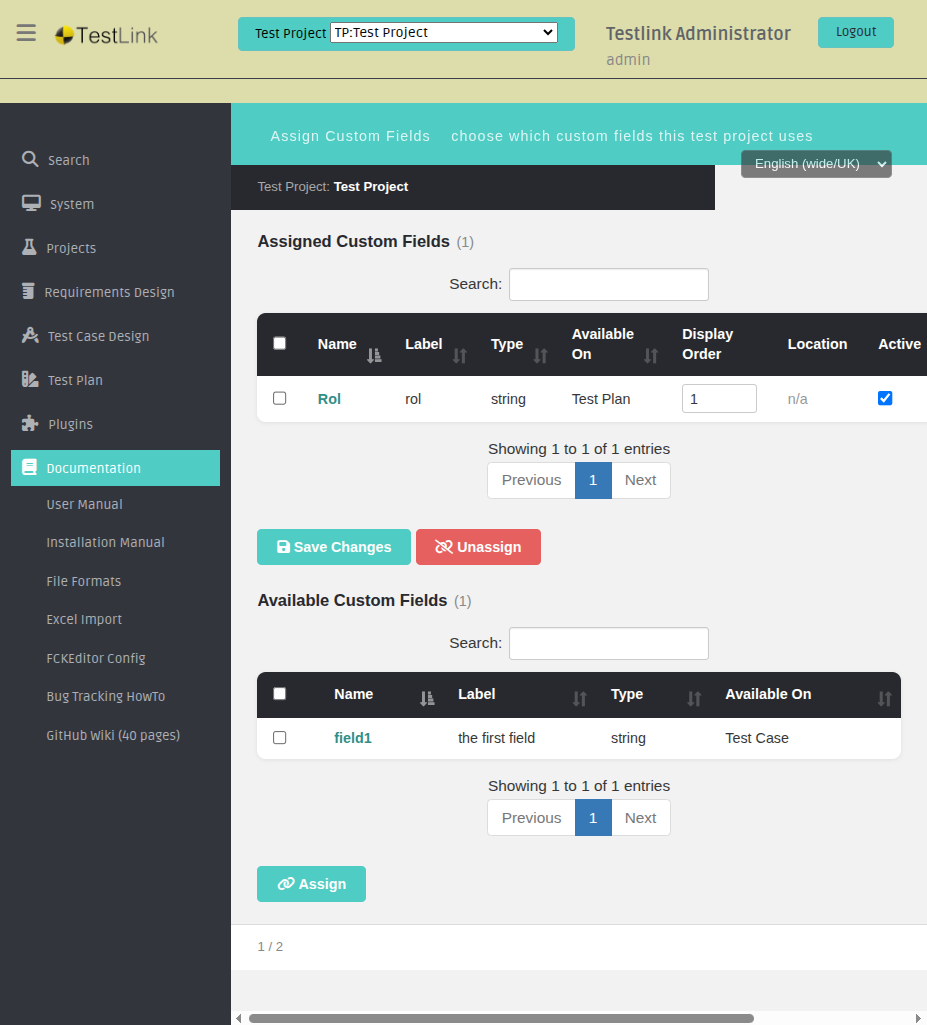Click the horizontal scrollbar thumb
This screenshot has height=1025, width=927.
[x=501, y=1018]
